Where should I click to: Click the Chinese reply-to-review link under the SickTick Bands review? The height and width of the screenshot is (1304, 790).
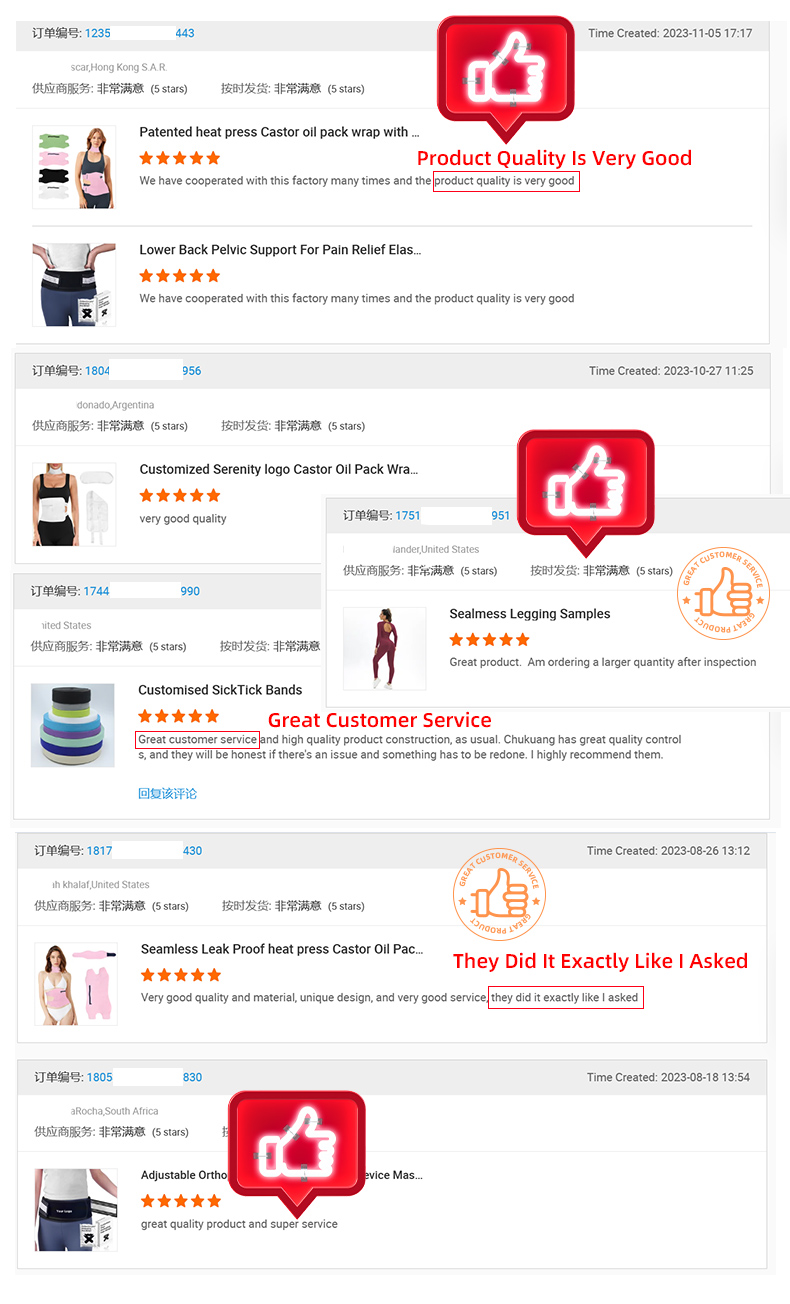tap(168, 793)
